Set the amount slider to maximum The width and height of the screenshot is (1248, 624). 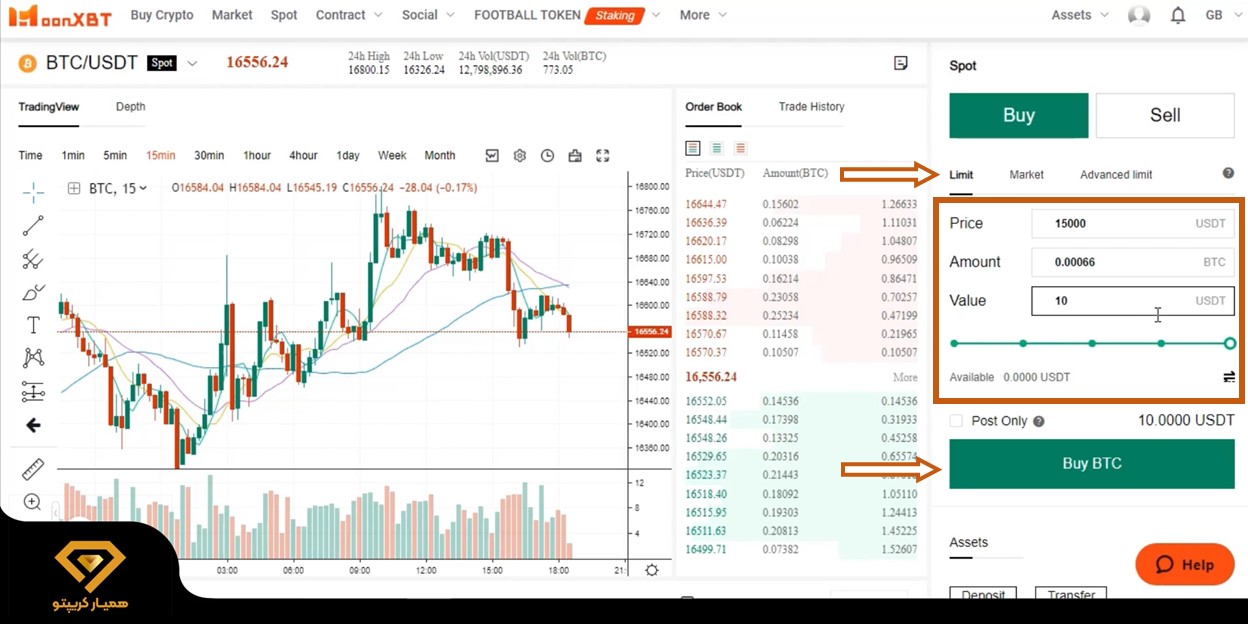[1229, 343]
